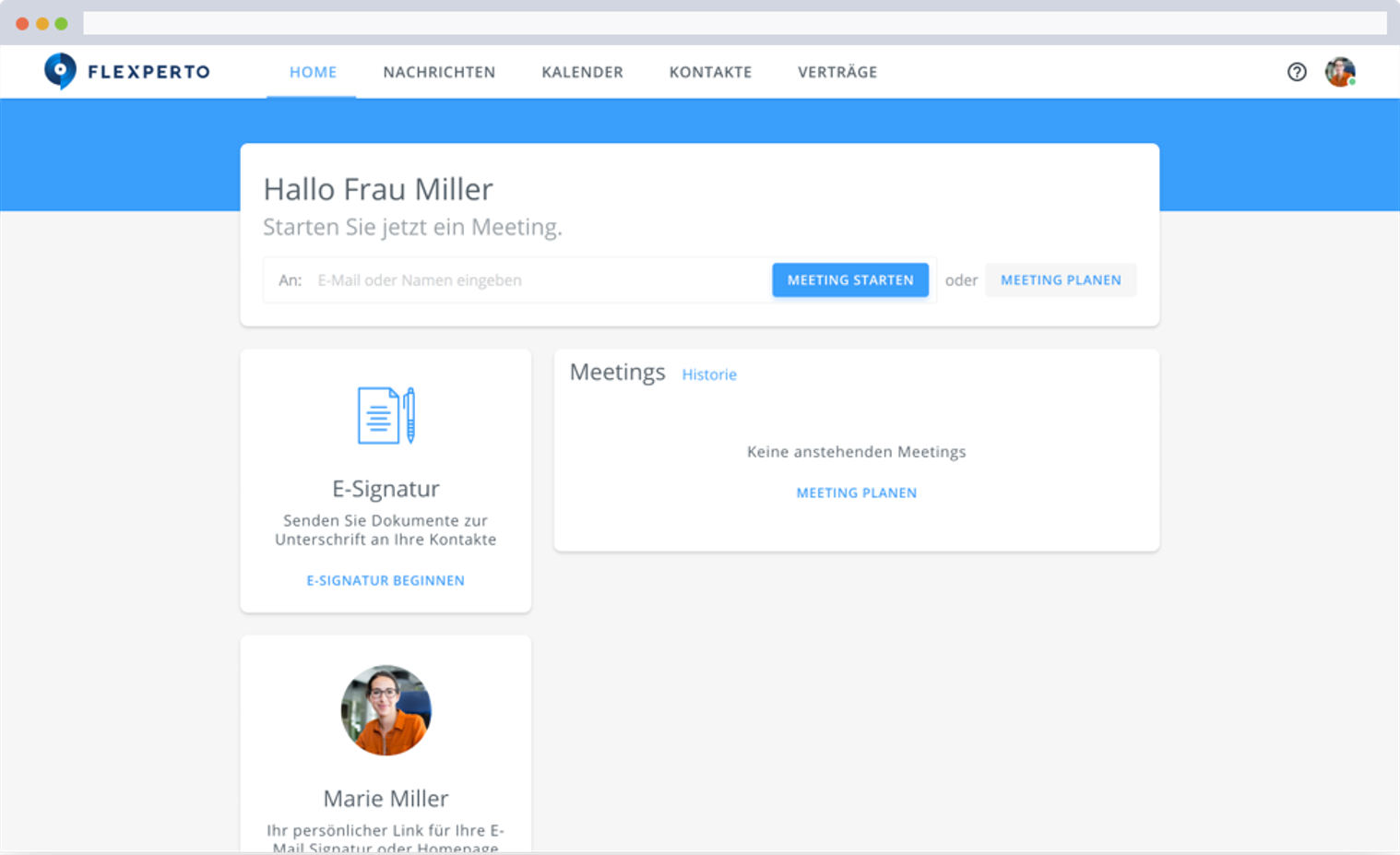The height and width of the screenshot is (855, 1400).
Task: Start with the E-Signatur Beginnen link
Action: click(x=386, y=580)
